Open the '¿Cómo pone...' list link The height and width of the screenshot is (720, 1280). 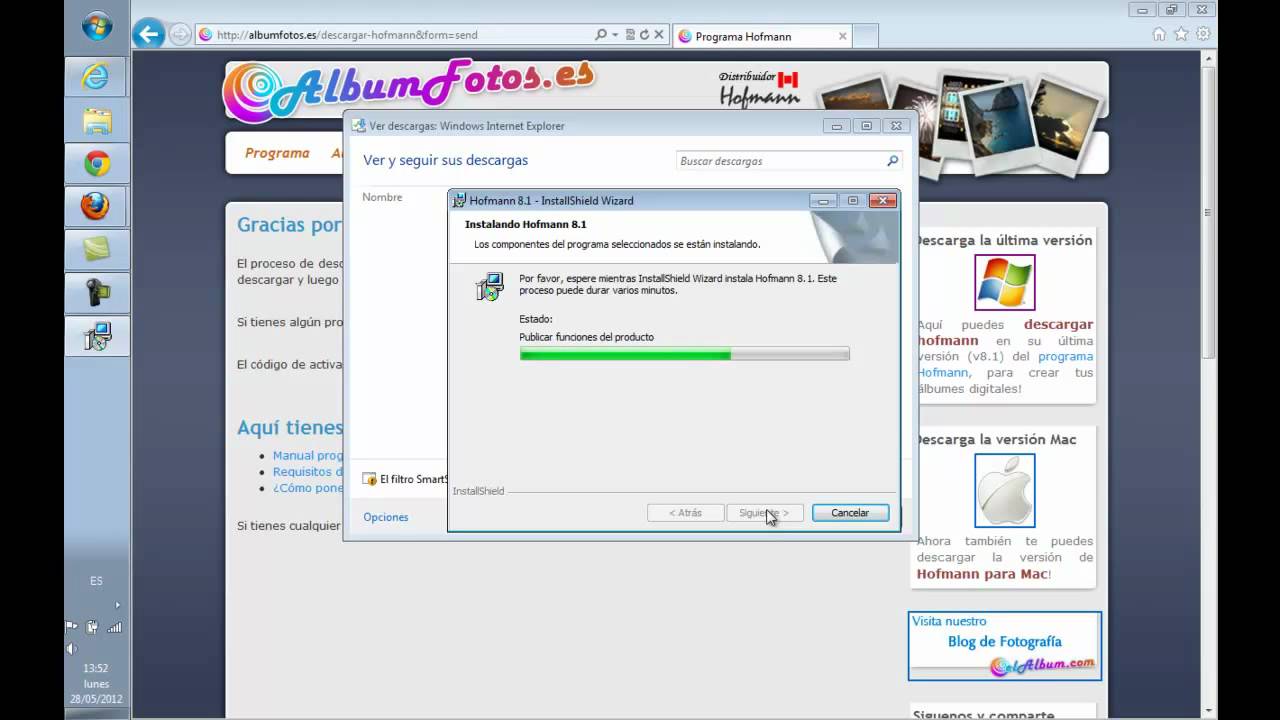point(308,488)
